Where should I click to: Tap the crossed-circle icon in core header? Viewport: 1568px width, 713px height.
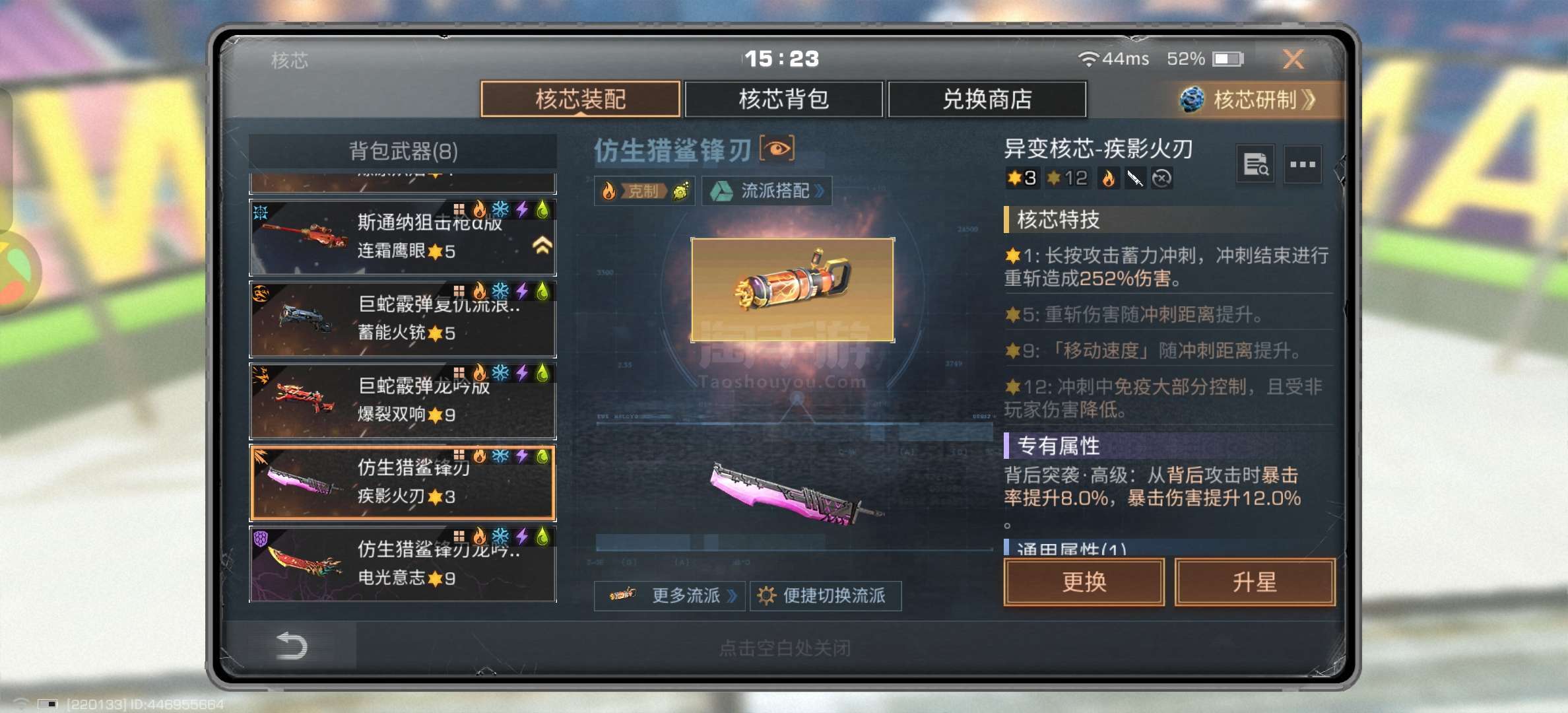[1161, 178]
